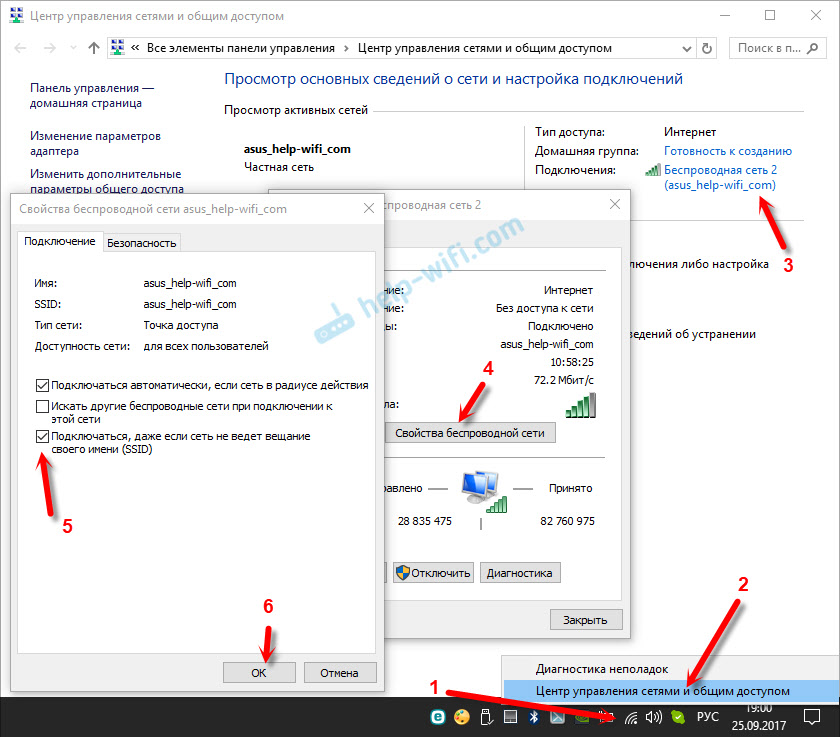Toggle connect even if SSID not broadcast
840x737 pixels.
42,437
